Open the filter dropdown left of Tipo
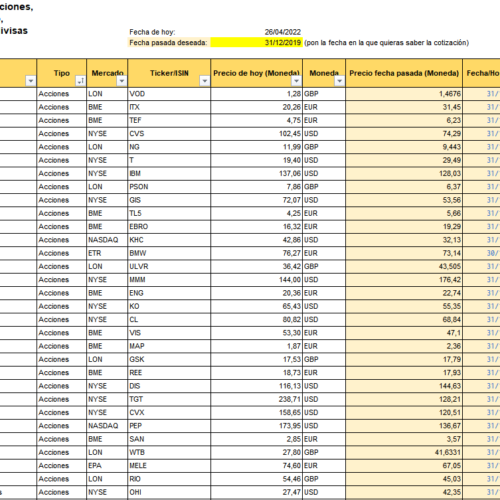This screenshot has width=500, height=500. 31,81
